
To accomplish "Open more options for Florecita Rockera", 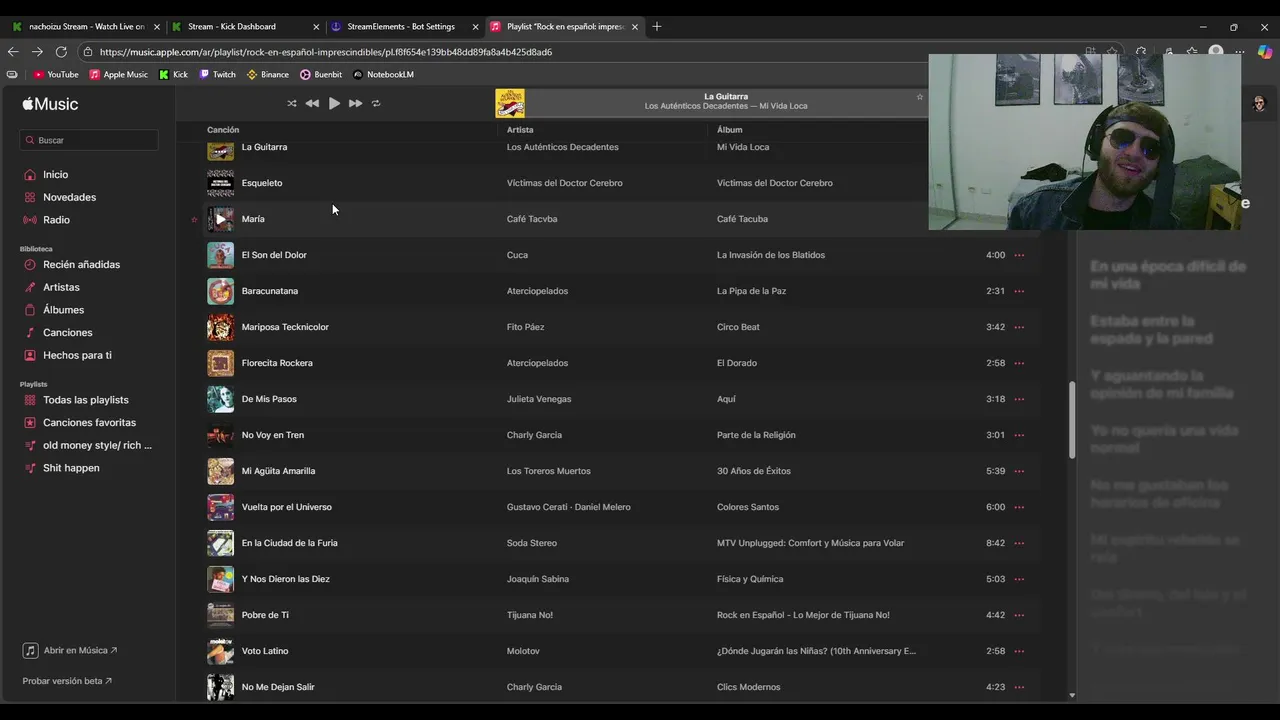I will point(1019,363).
